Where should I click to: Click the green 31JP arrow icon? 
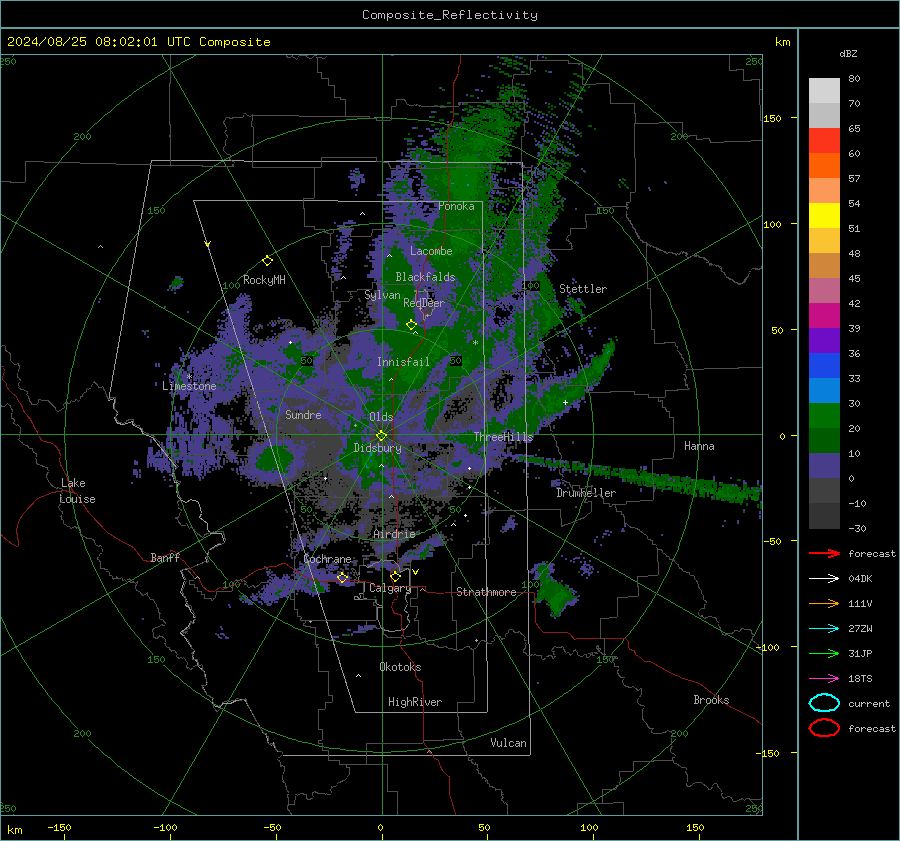[x=824, y=653]
